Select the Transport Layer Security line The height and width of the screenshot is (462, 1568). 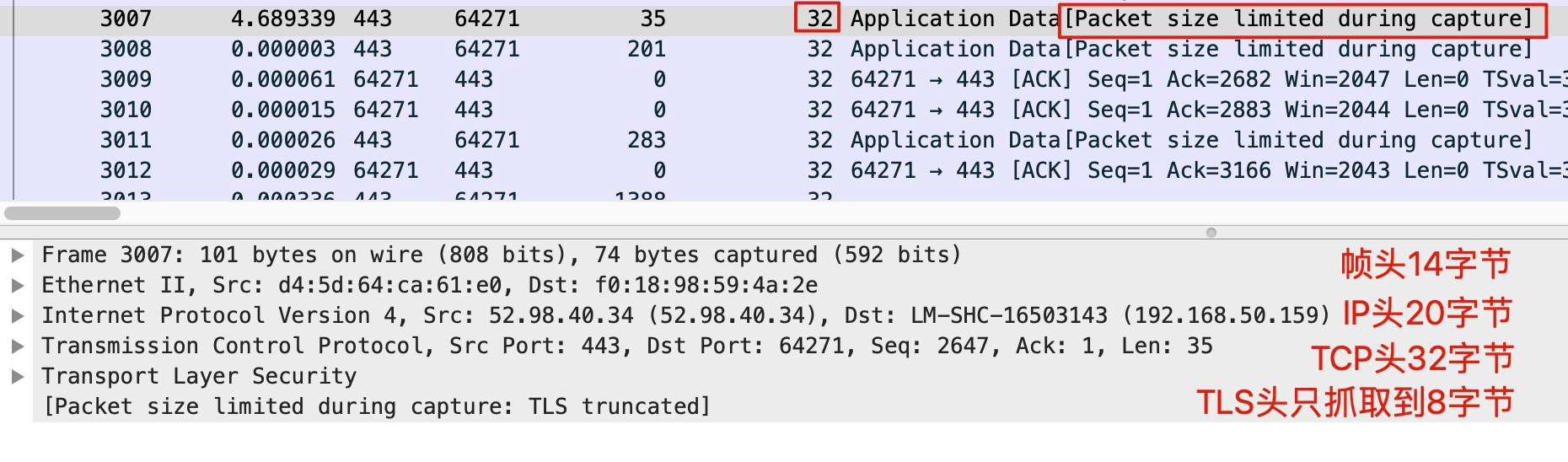[x=199, y=377]
